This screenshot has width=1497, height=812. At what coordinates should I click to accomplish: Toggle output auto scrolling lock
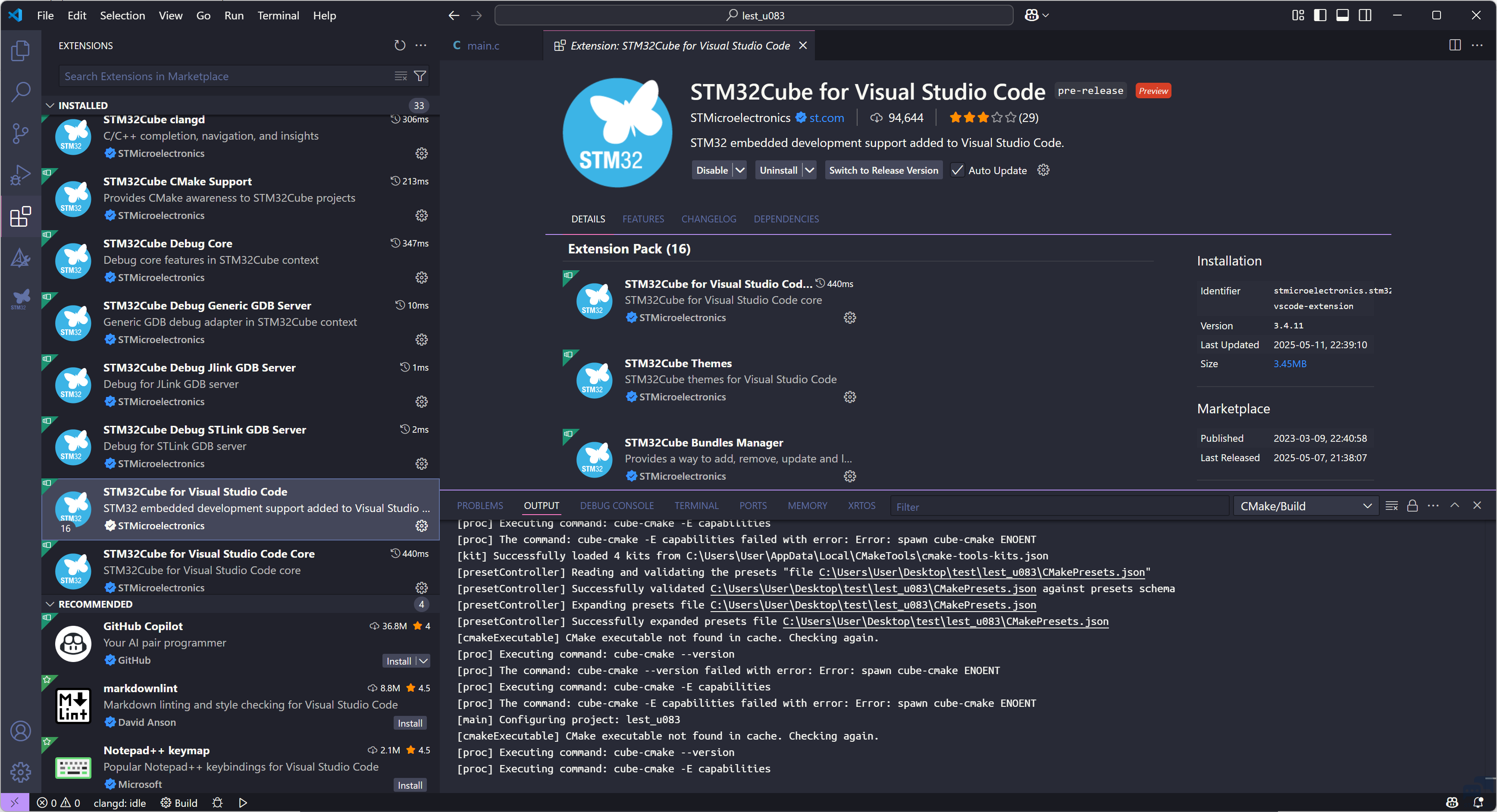click(1413, 506)
